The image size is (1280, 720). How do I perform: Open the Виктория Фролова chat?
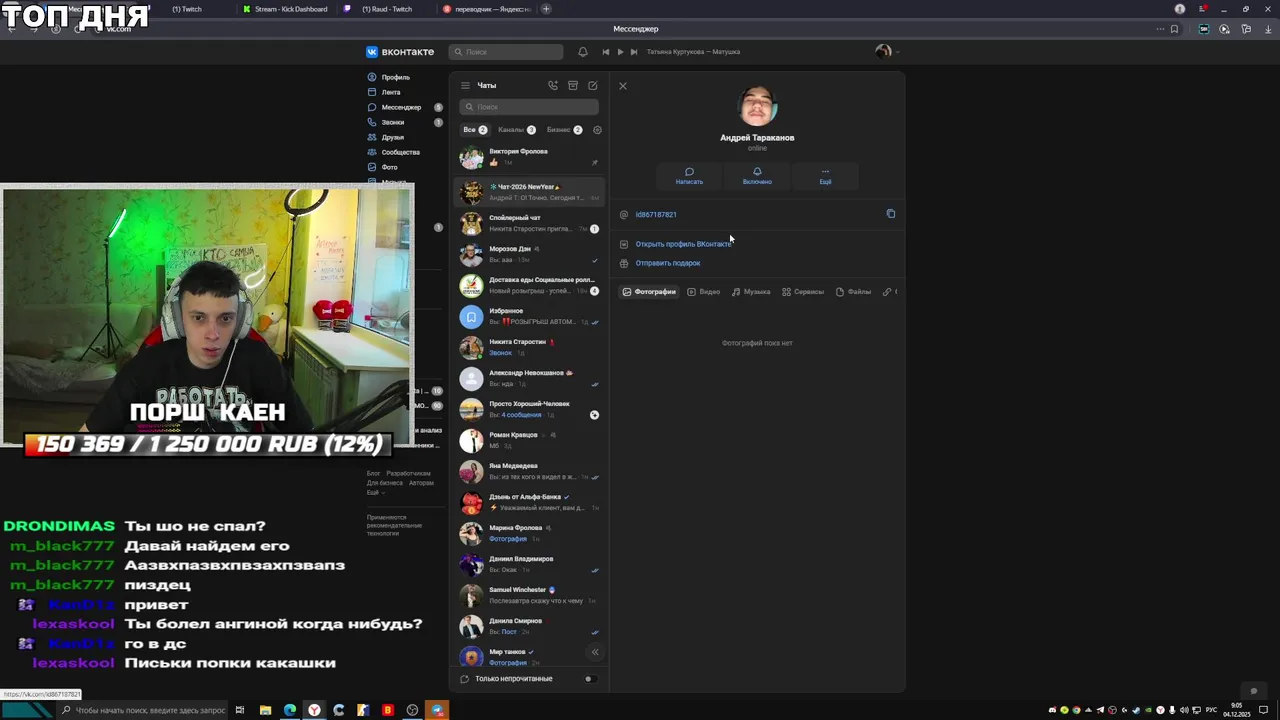coord(530,157)
